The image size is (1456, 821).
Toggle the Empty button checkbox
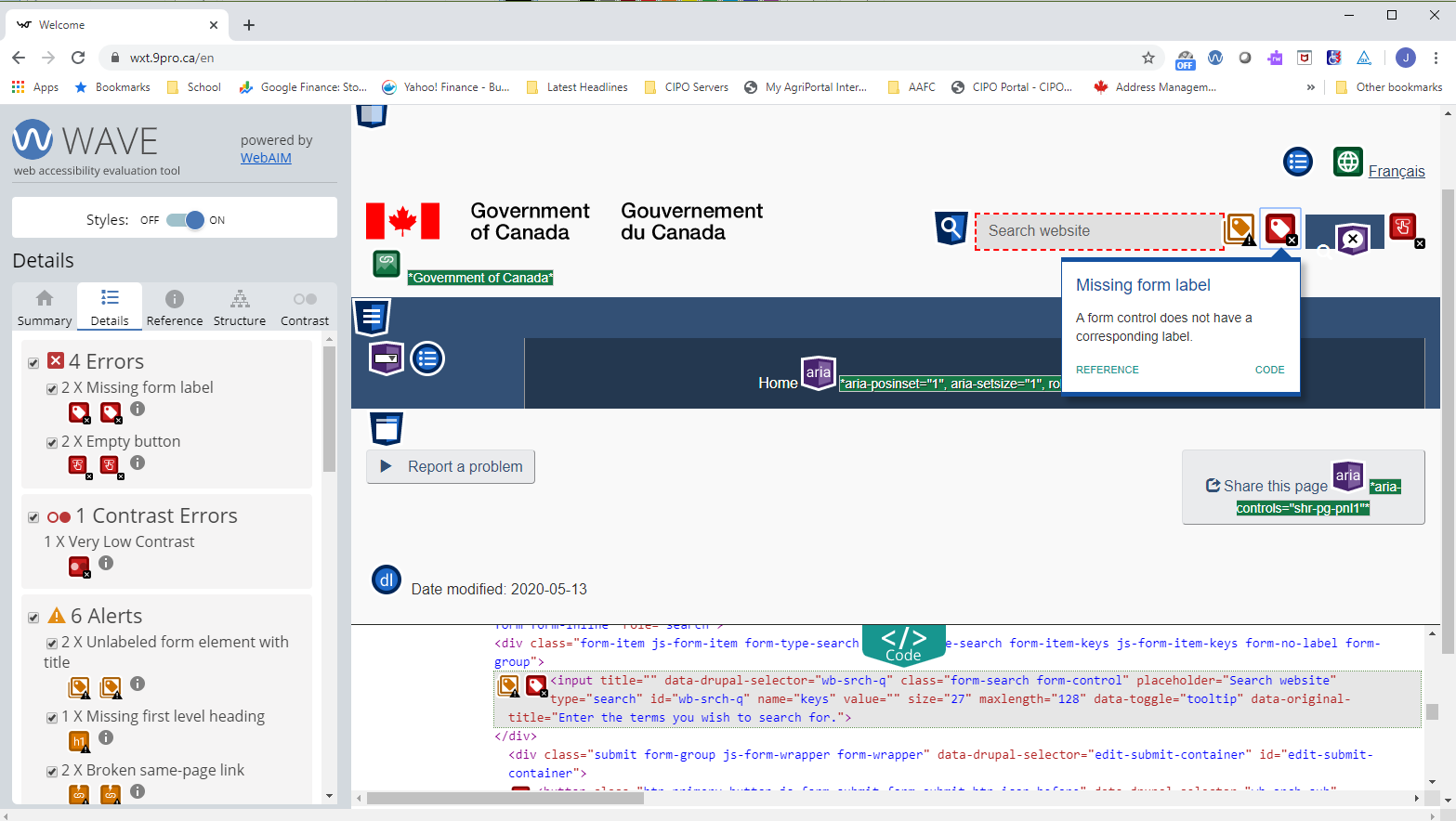click(x=52, y=443)
